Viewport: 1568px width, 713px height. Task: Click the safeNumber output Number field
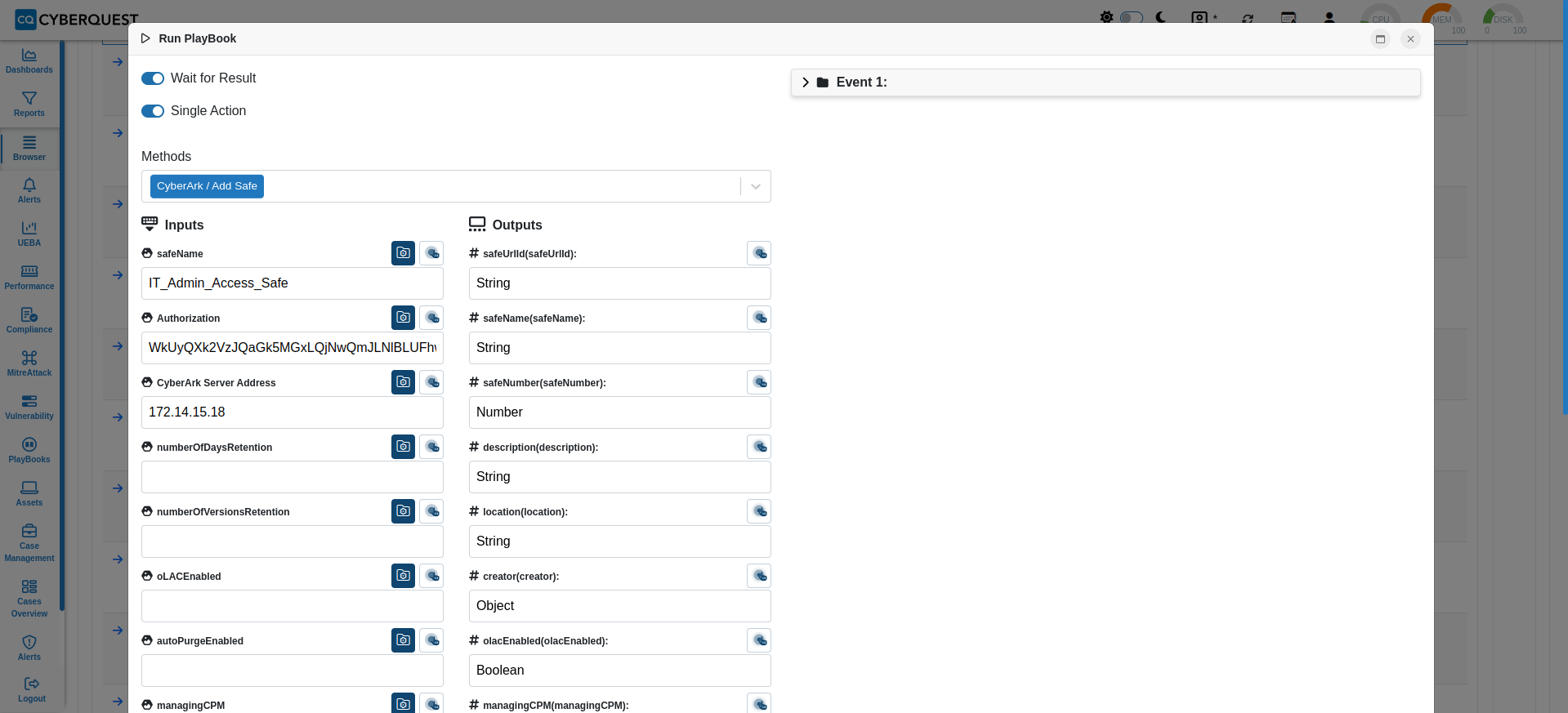point(620,412)
